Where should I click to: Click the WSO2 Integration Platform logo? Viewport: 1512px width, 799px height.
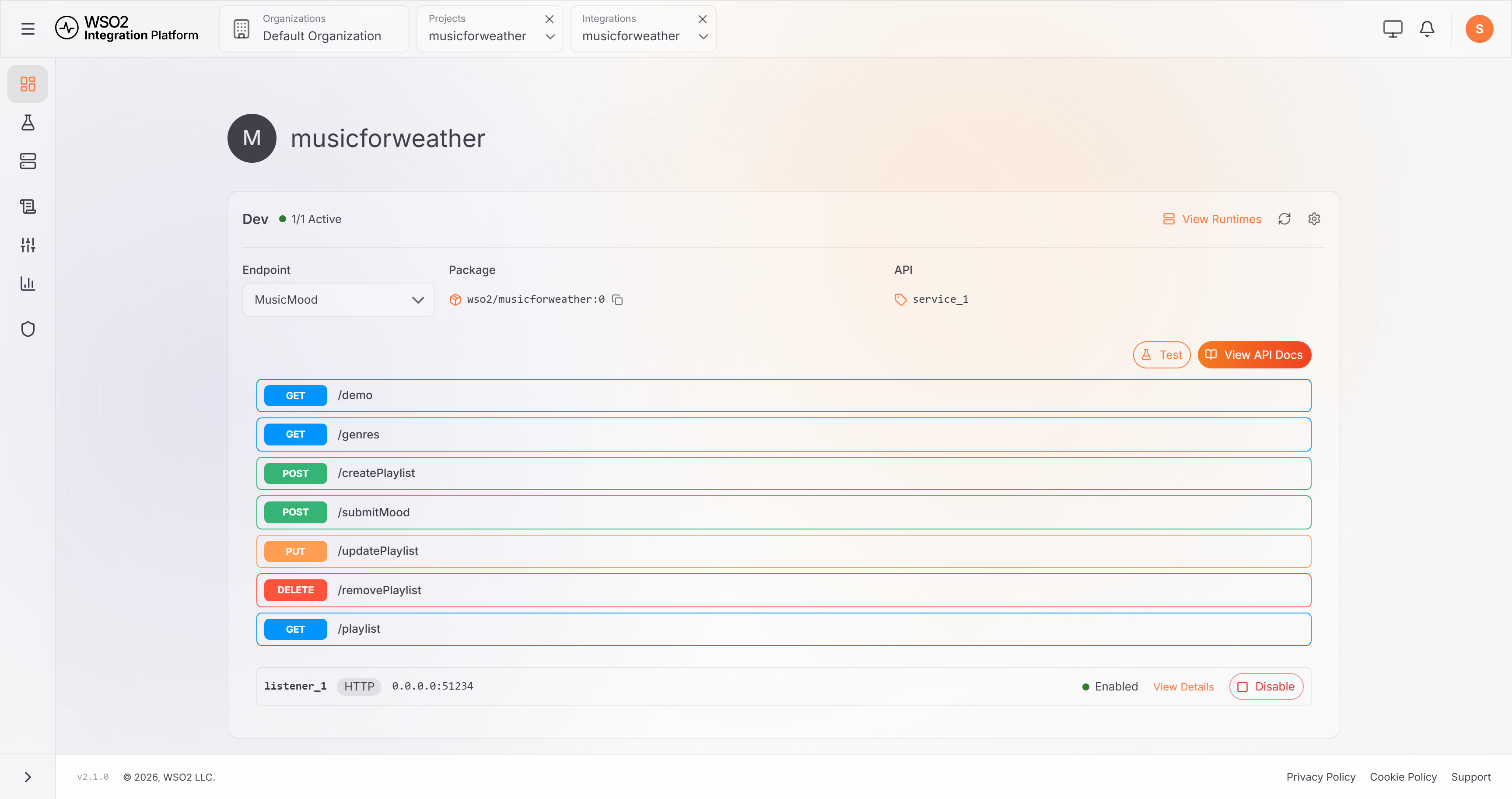tap(127, 28)
